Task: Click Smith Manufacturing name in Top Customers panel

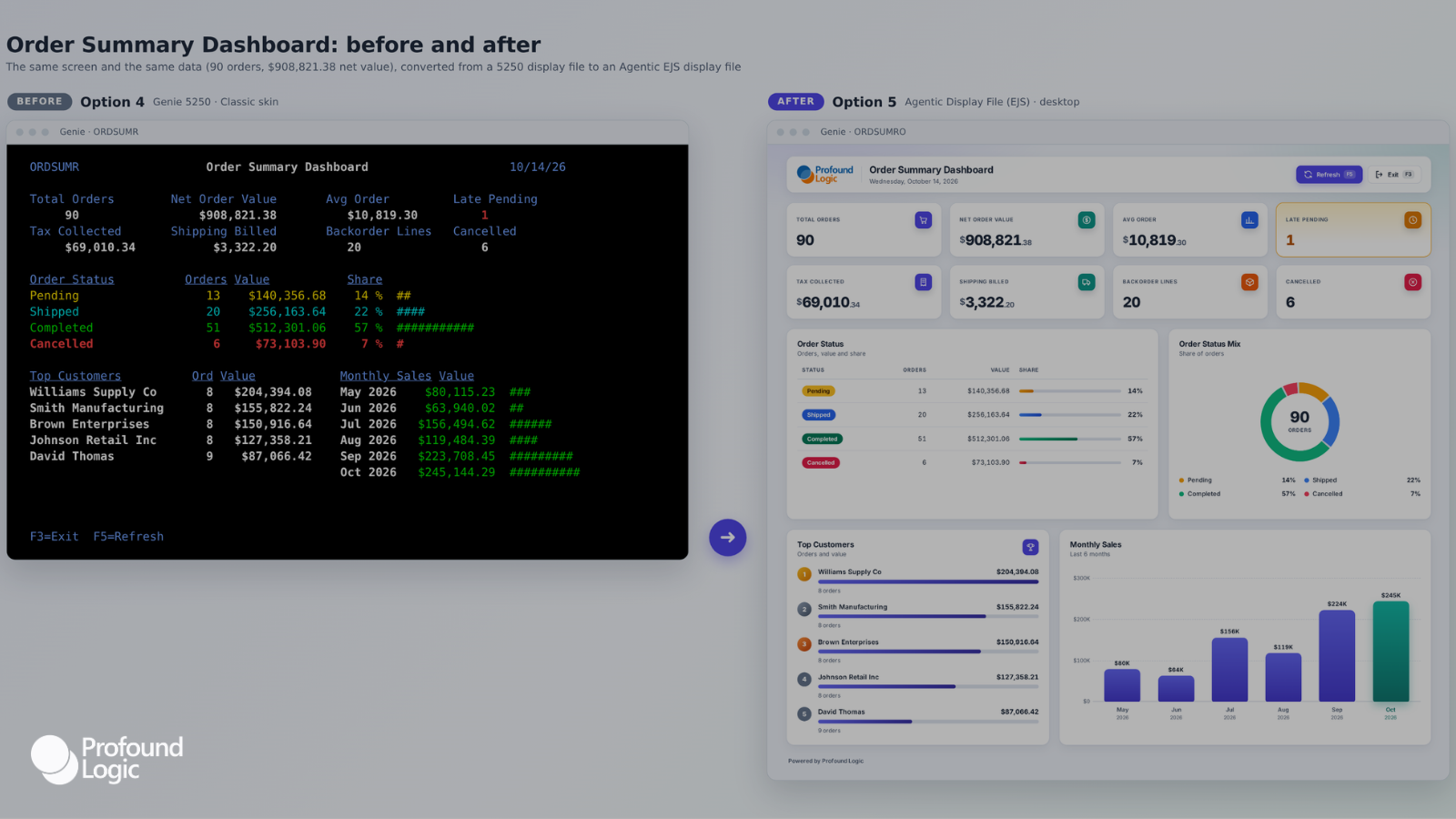Action: pyautogui.click(x=852, y=607)
